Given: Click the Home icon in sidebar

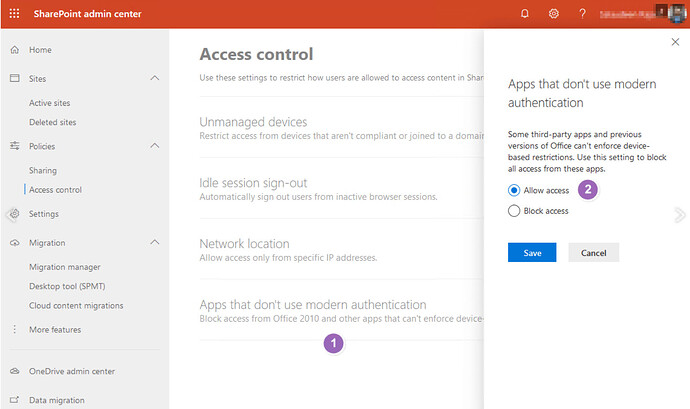Looking at the screenshot, I should click(15, 50).
